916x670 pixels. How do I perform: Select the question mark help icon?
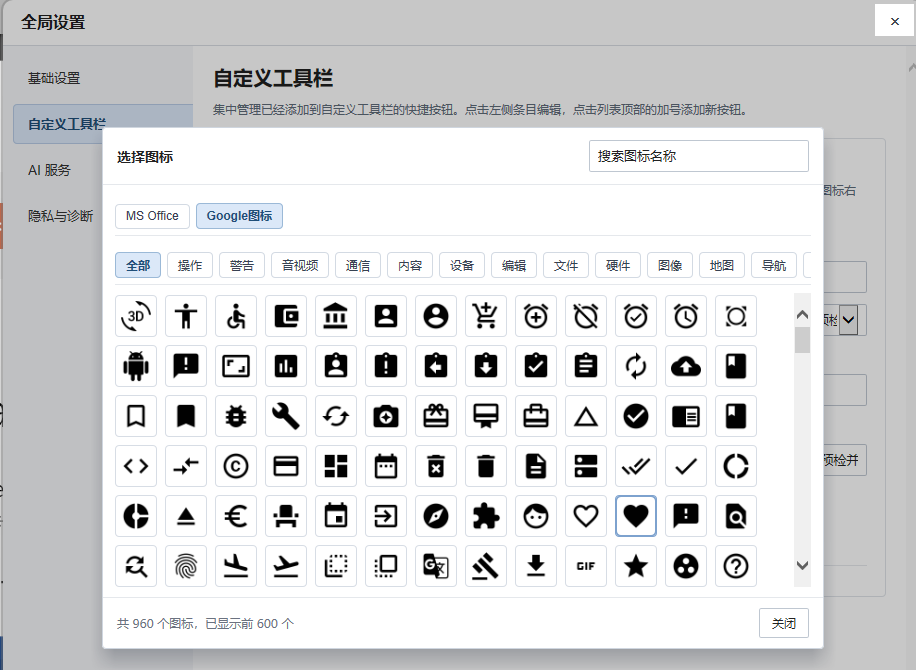pyautogui.click(x=735, y=566)
